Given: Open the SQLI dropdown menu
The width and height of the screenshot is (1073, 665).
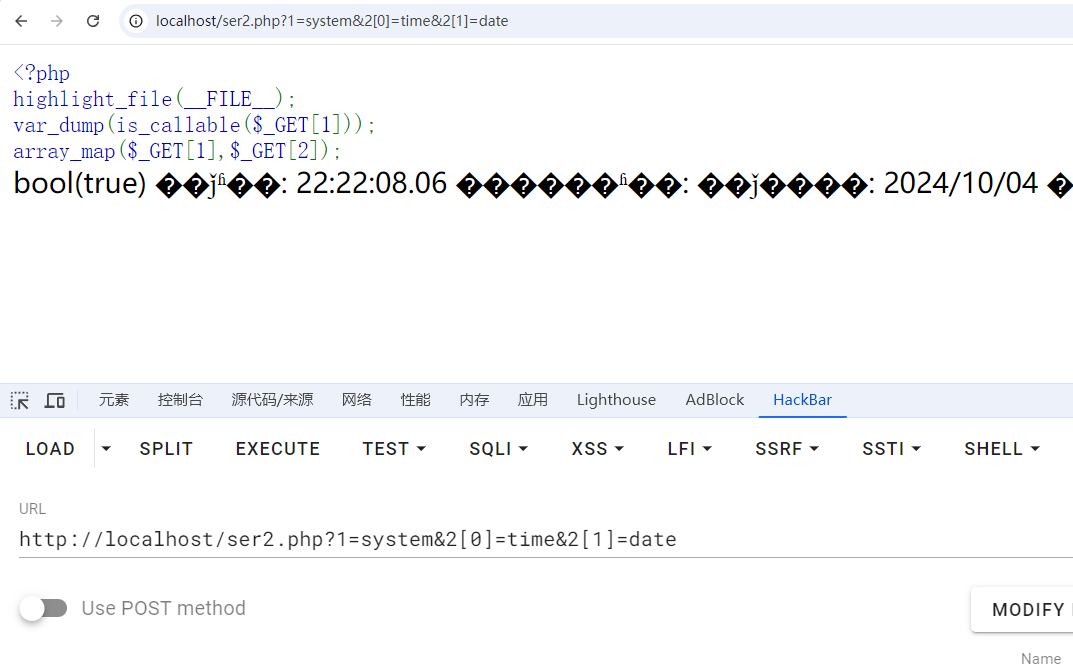Looking at the screenshot, I should [x=498, y=449].
